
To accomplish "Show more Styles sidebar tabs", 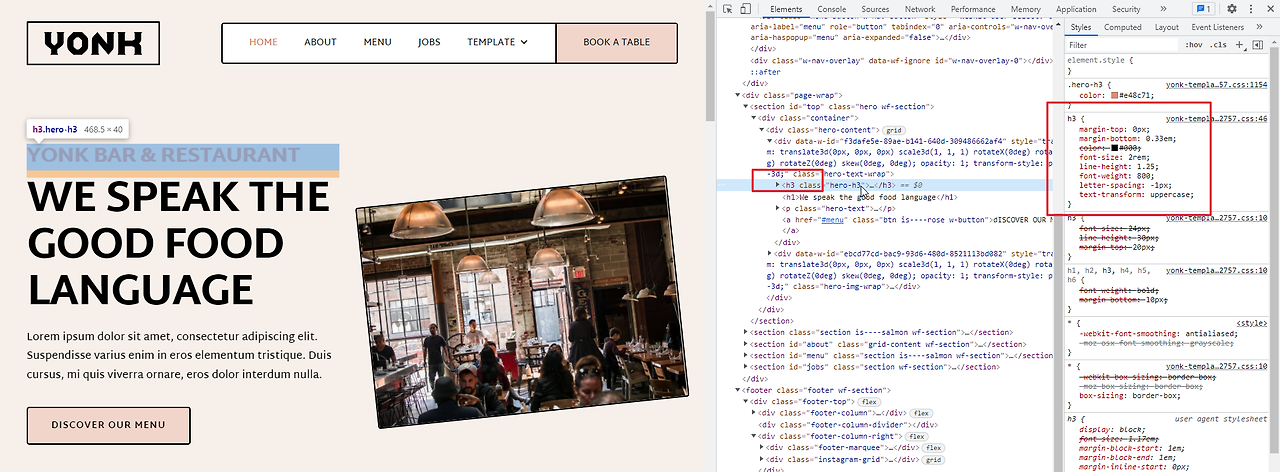I will [x=1259, y=27].
